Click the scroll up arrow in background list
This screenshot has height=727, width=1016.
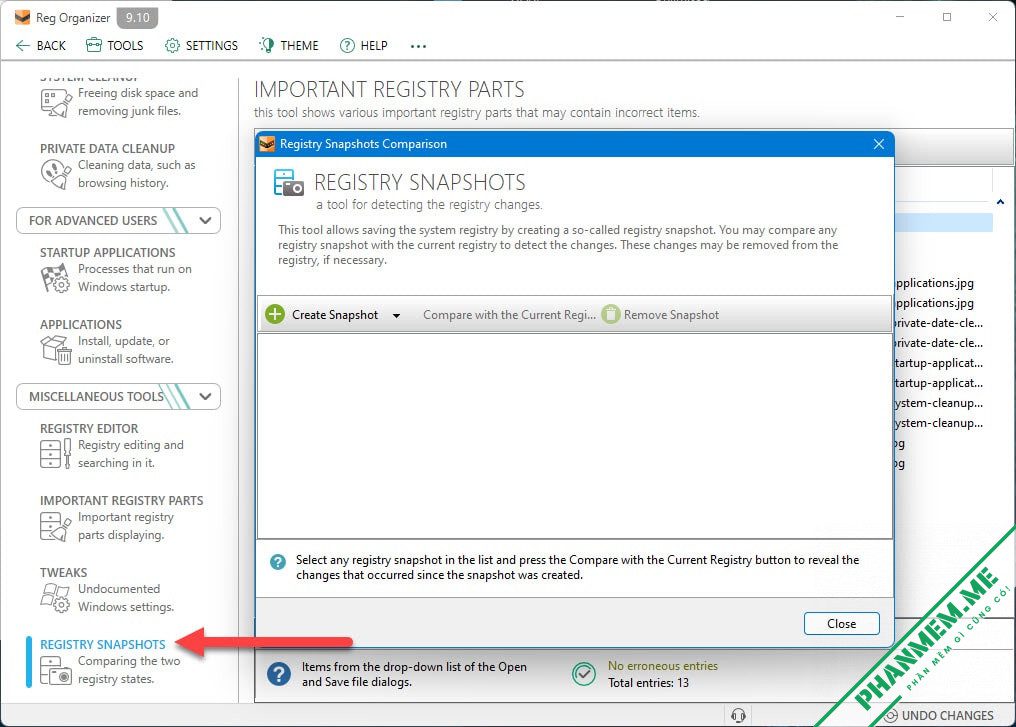click(1000, 202)
